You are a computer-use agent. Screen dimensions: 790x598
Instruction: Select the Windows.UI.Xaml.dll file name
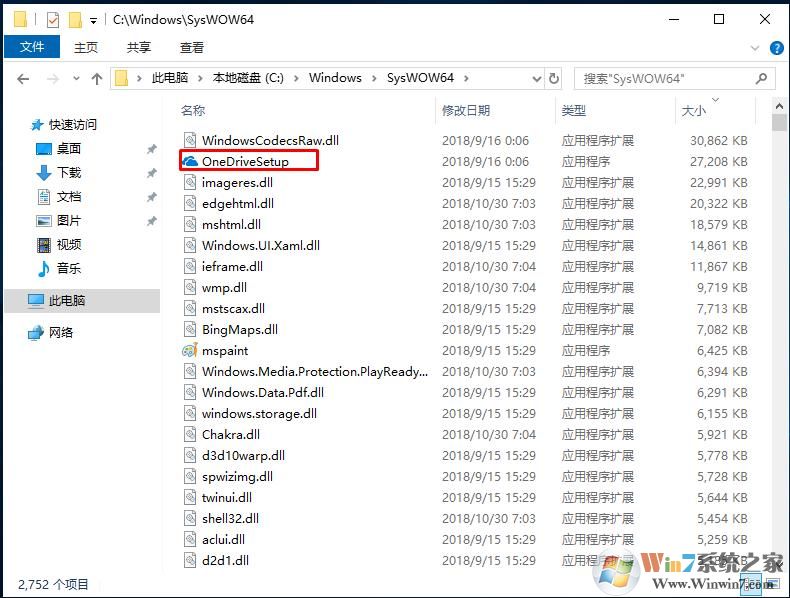261,245
